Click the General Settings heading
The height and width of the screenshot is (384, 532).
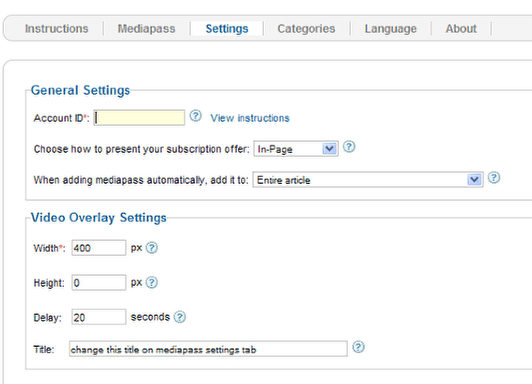(x=80, y=90)
